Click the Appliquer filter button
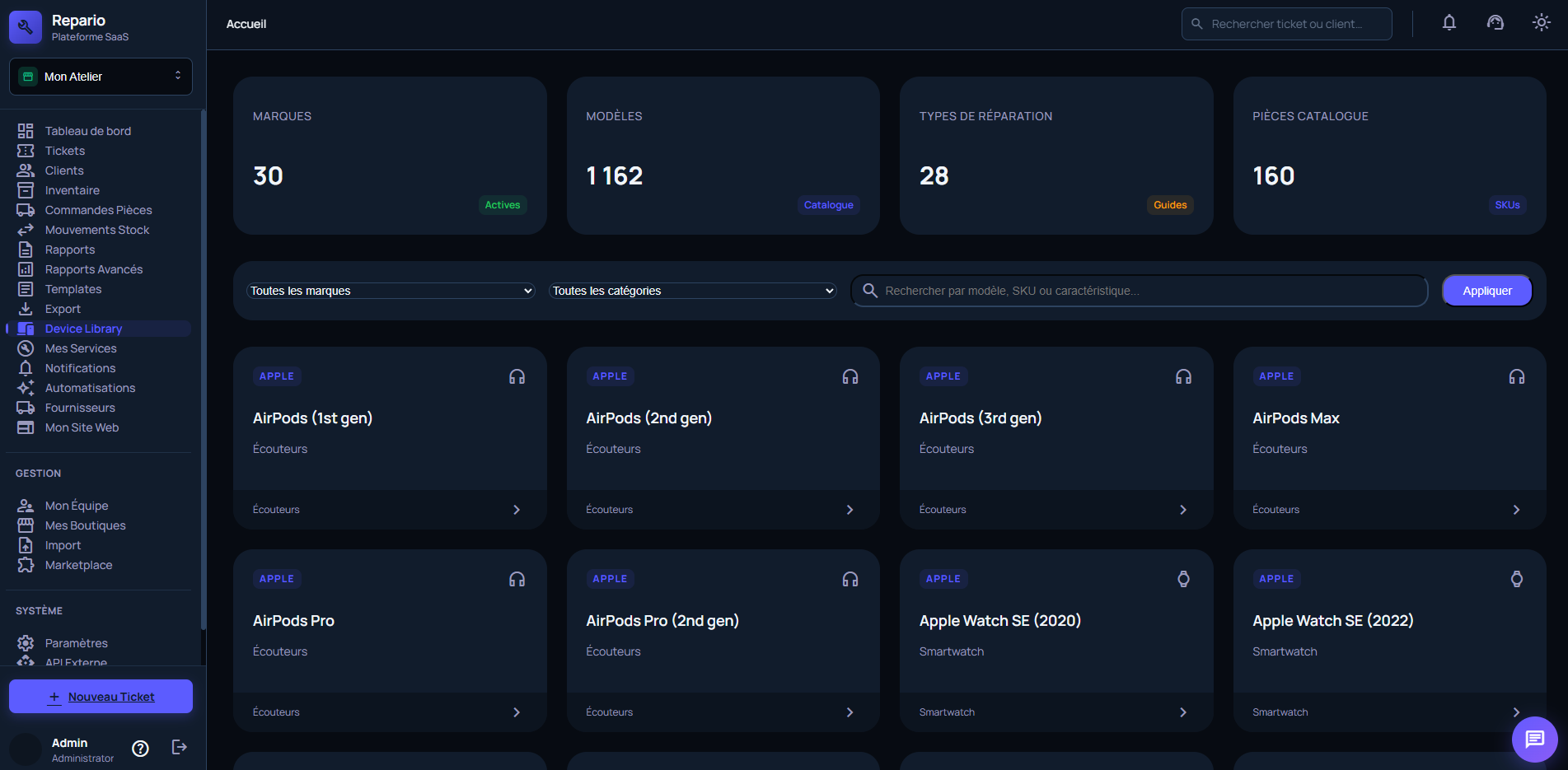This screenshot has height=770, width=1568. click(1487, 291)
